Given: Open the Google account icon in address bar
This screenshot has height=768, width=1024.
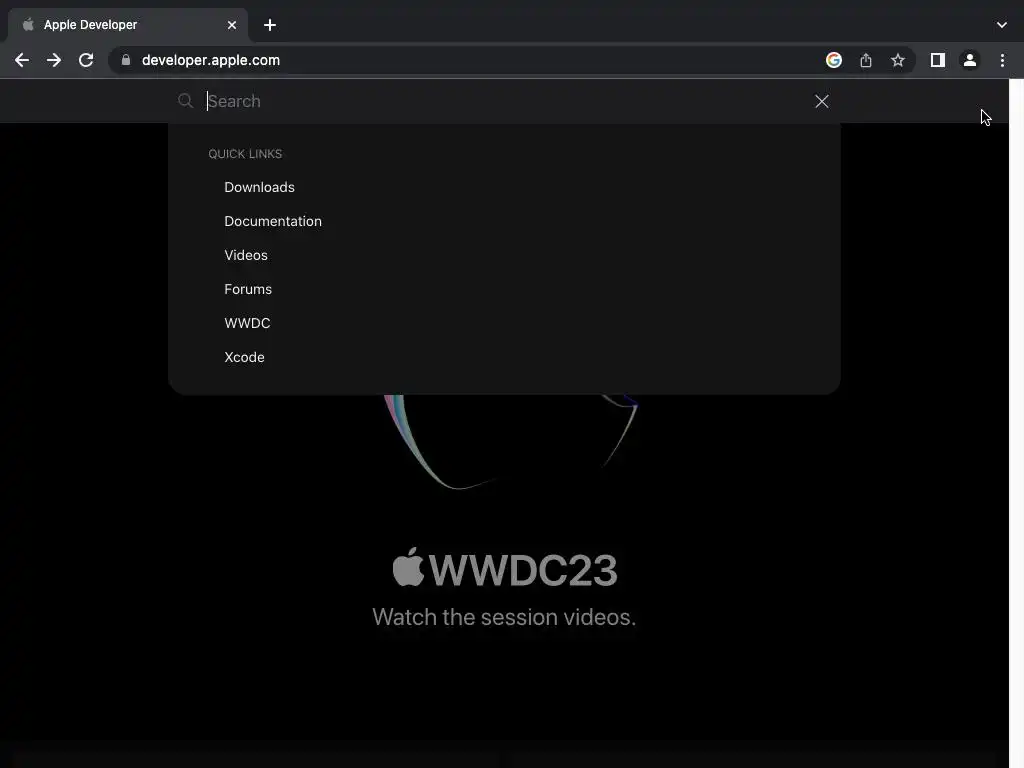Looking at the screenshot, I should [833, 60].
